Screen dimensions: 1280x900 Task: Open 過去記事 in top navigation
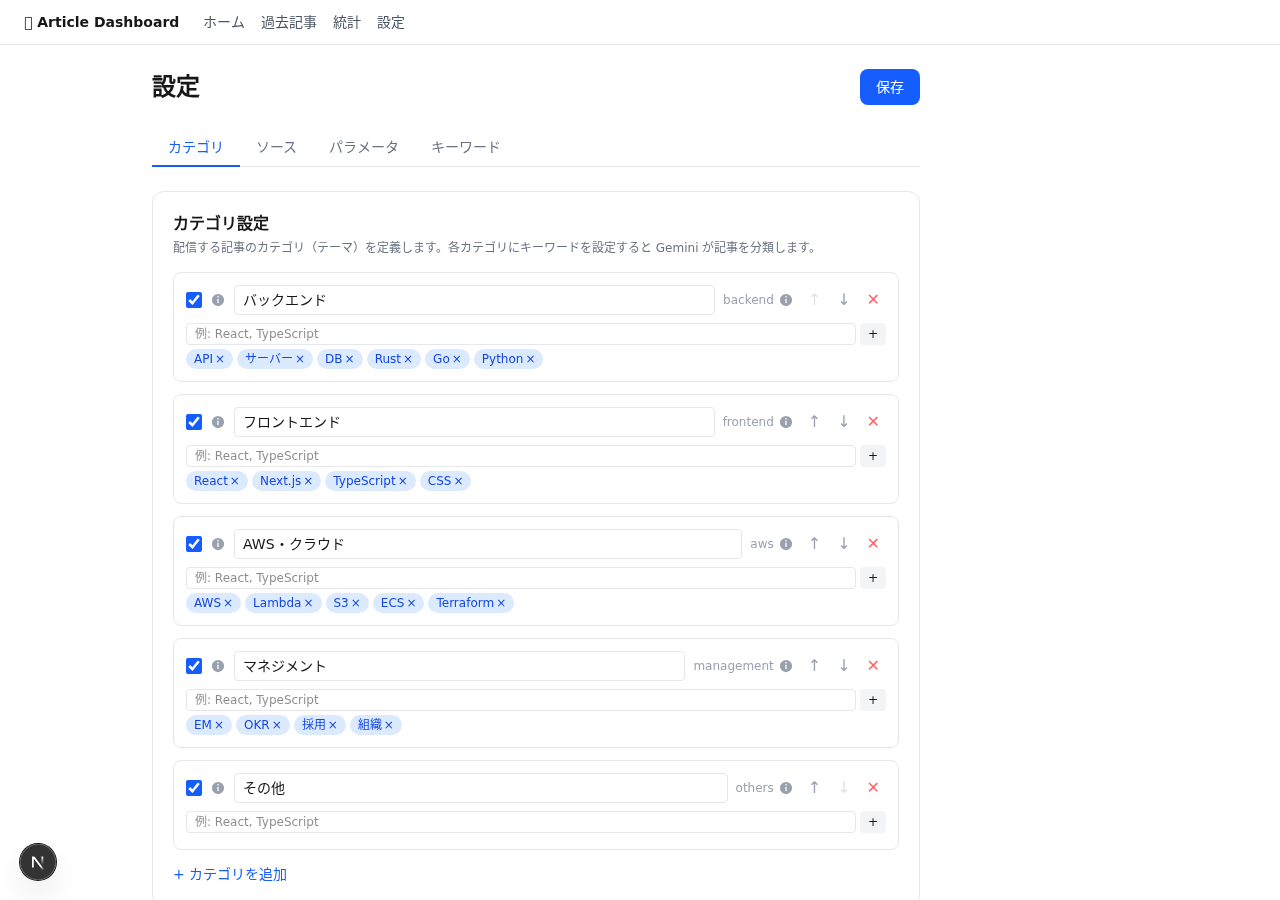click(289, 22)
